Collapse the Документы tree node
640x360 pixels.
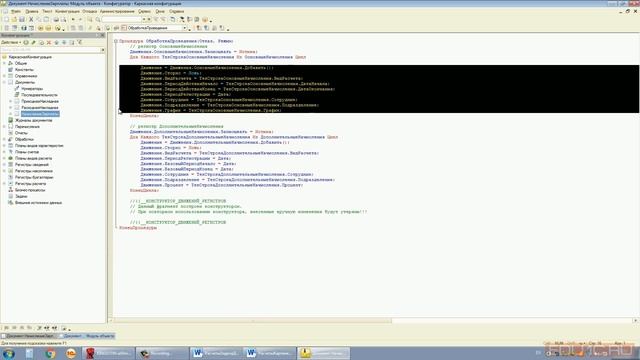coord(4,82)
